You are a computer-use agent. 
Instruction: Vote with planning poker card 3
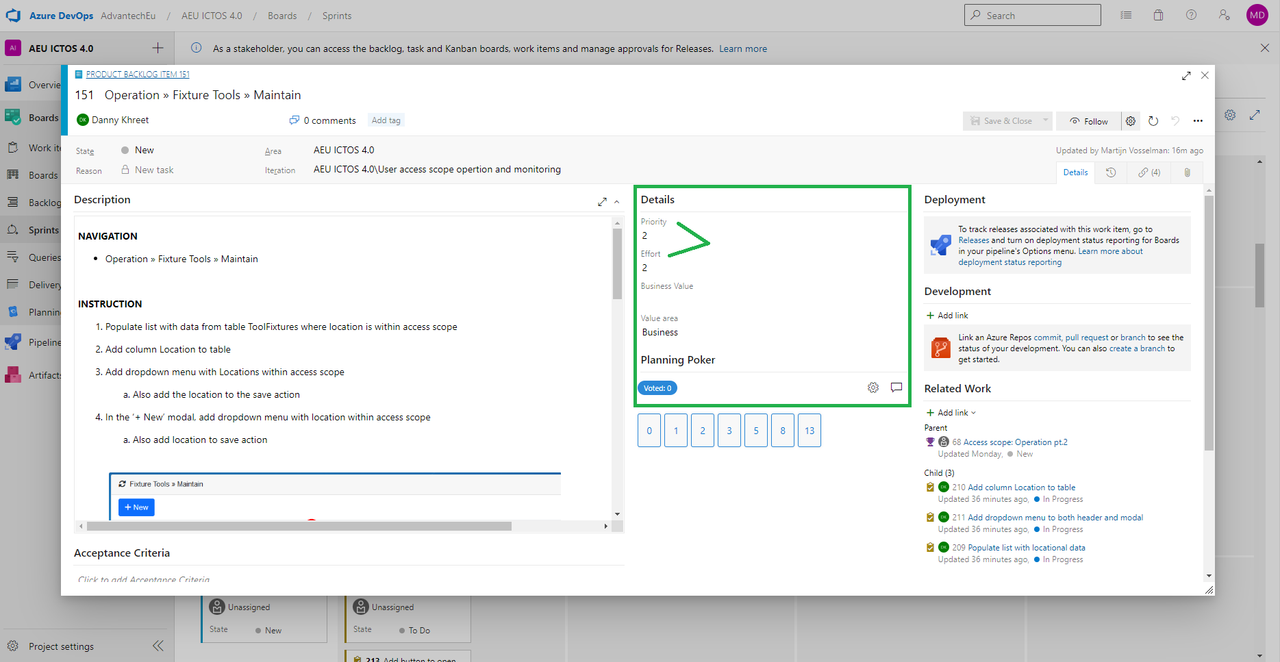tap(729, 431)
